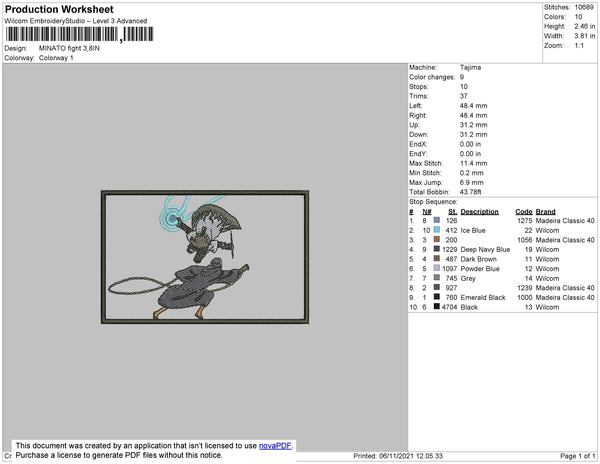Image resolution: width=600 pixels, height=464 pixels.
Task: Click the 'Brand' column header
Action: (x=545, y=212)
